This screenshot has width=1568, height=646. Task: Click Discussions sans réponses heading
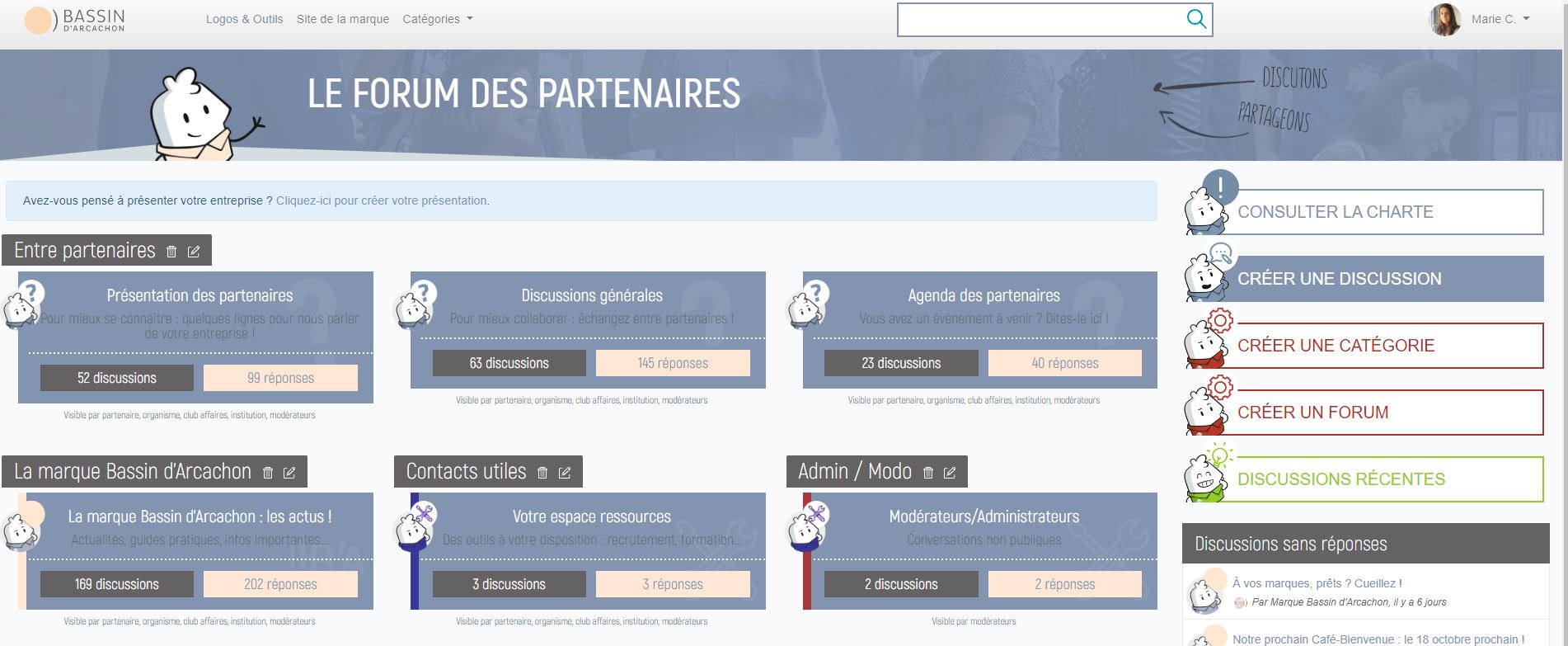1291,544
